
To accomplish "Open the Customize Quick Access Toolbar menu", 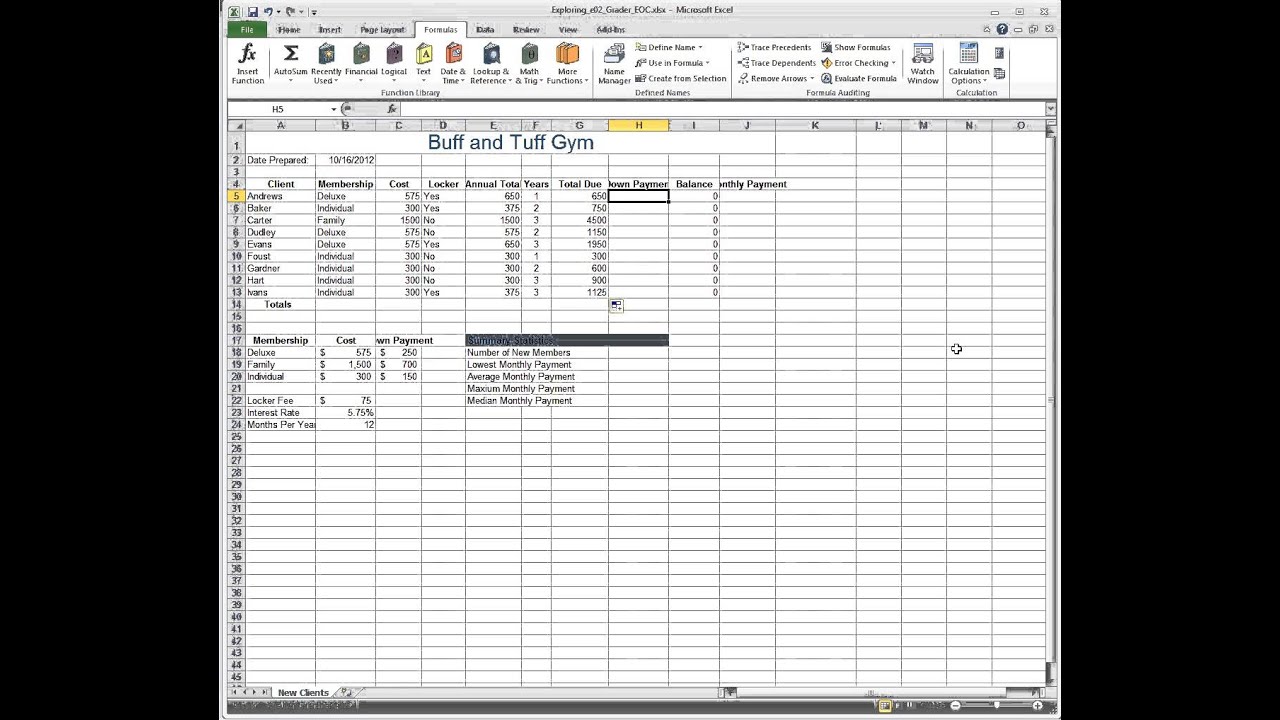I will [x=313, y=12].
